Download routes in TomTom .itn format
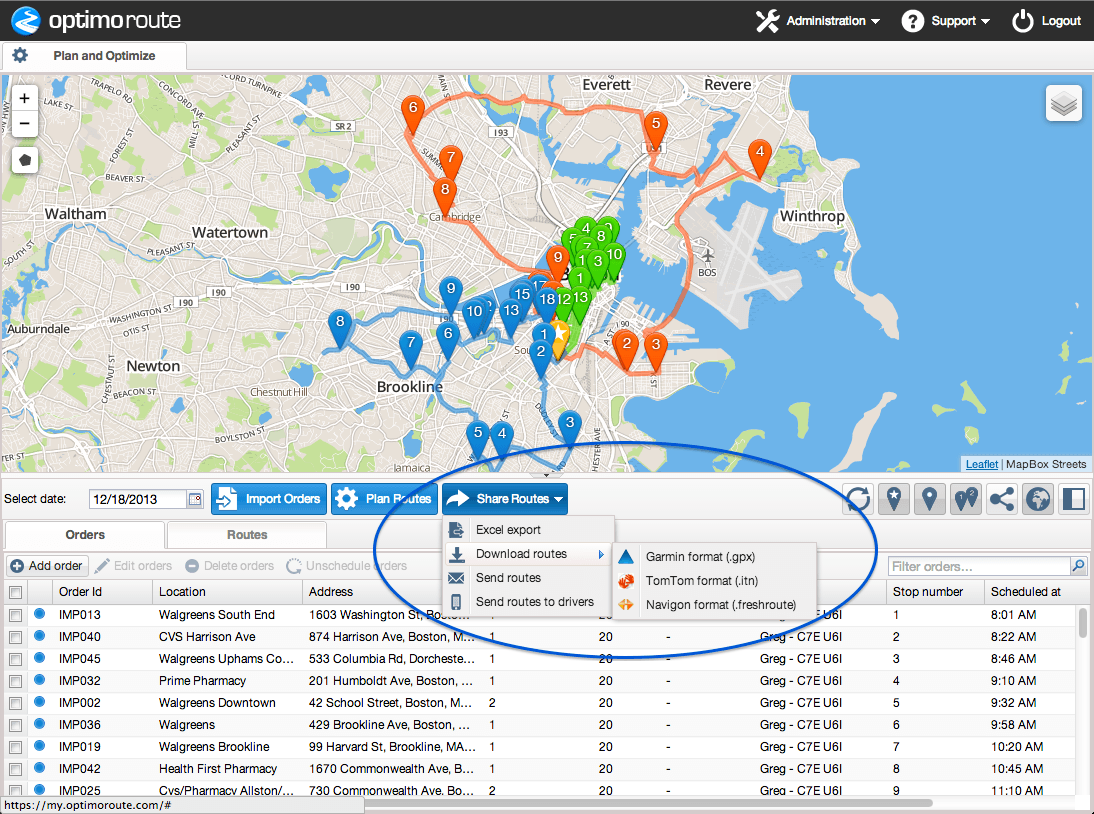 (714, 580)
